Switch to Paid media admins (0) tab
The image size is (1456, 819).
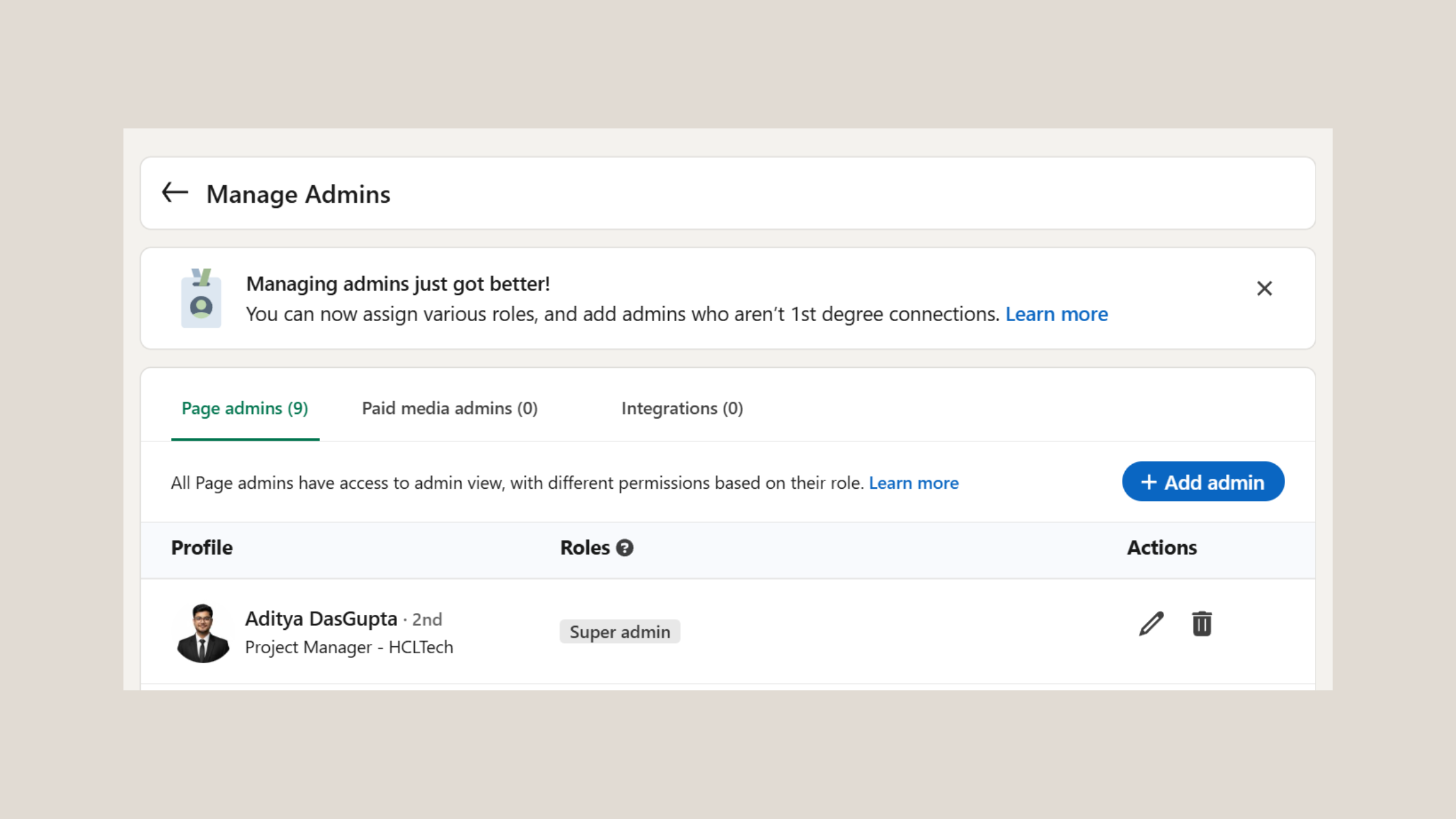pos(450,408)
